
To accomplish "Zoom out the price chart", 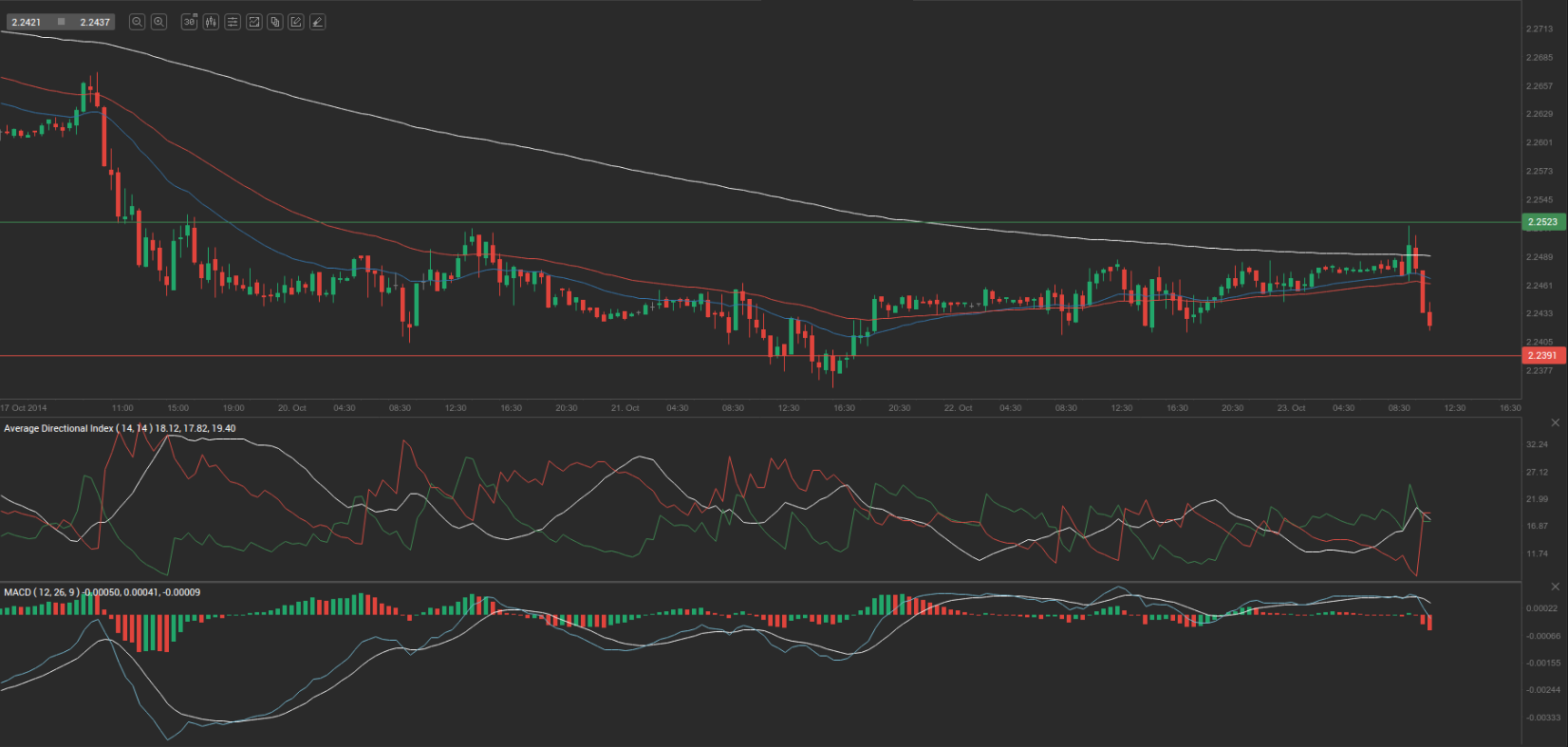I will [137, 22].
